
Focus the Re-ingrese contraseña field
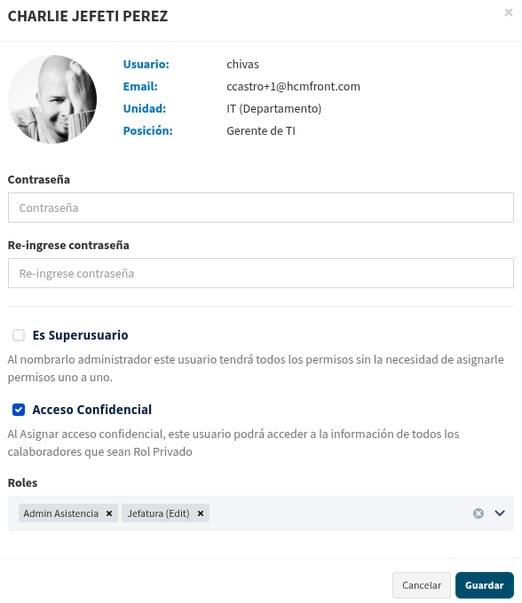point(260,273)
